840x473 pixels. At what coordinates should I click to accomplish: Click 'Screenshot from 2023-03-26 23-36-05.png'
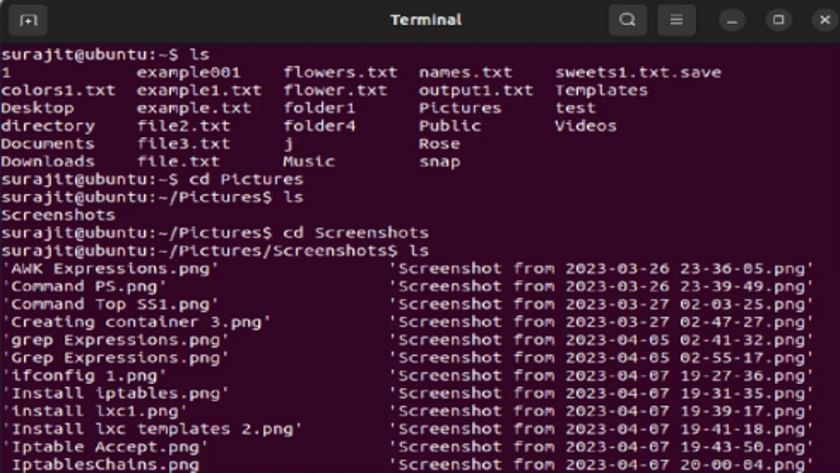pyautogui.click(x=601, y=269)
